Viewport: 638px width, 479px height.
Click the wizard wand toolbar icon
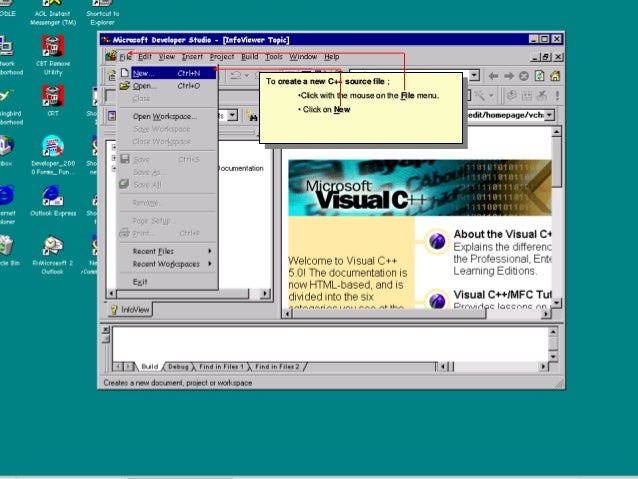click(480, 96)
